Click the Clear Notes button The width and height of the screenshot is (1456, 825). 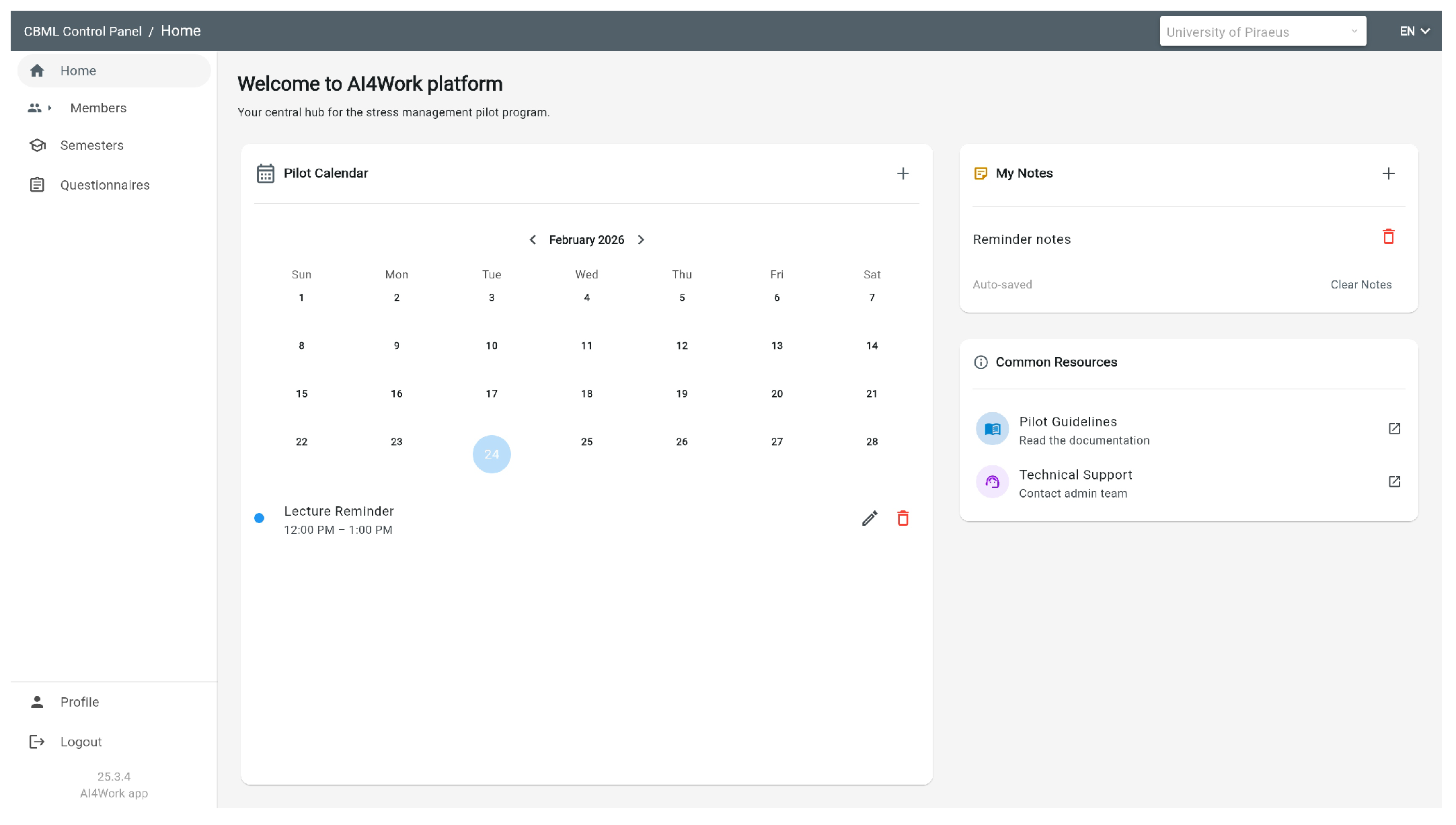coord(1361,284)
